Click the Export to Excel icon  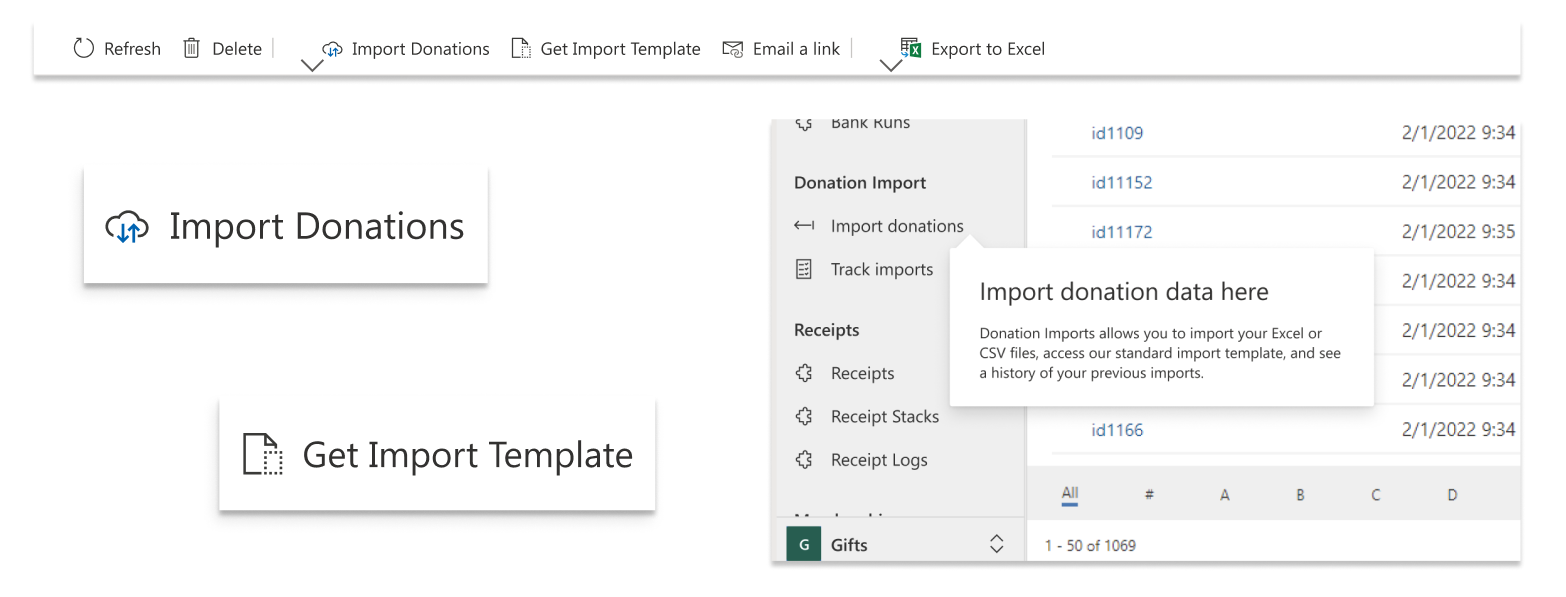pos(910,48)
